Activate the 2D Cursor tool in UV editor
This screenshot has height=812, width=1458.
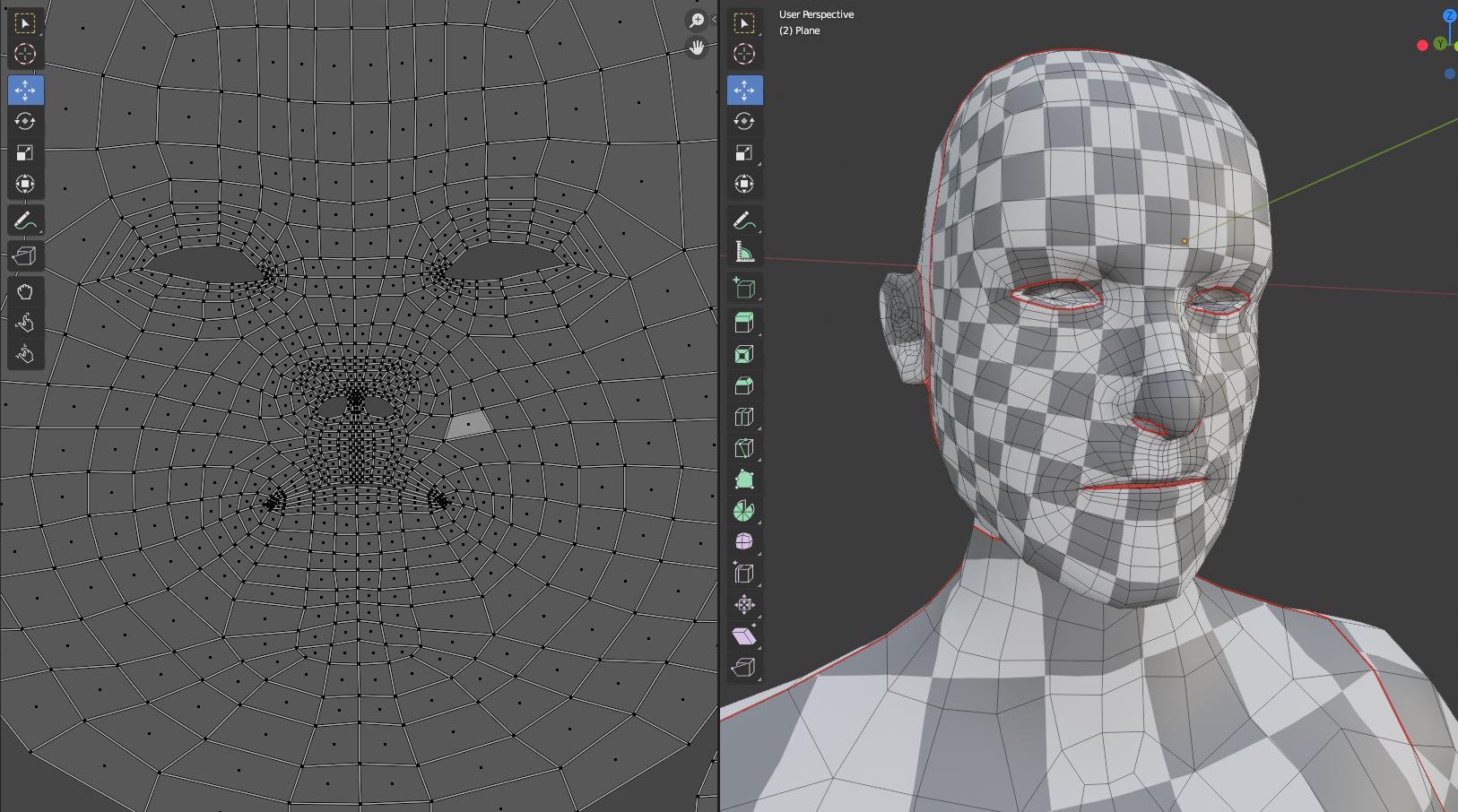pos(25,54)
